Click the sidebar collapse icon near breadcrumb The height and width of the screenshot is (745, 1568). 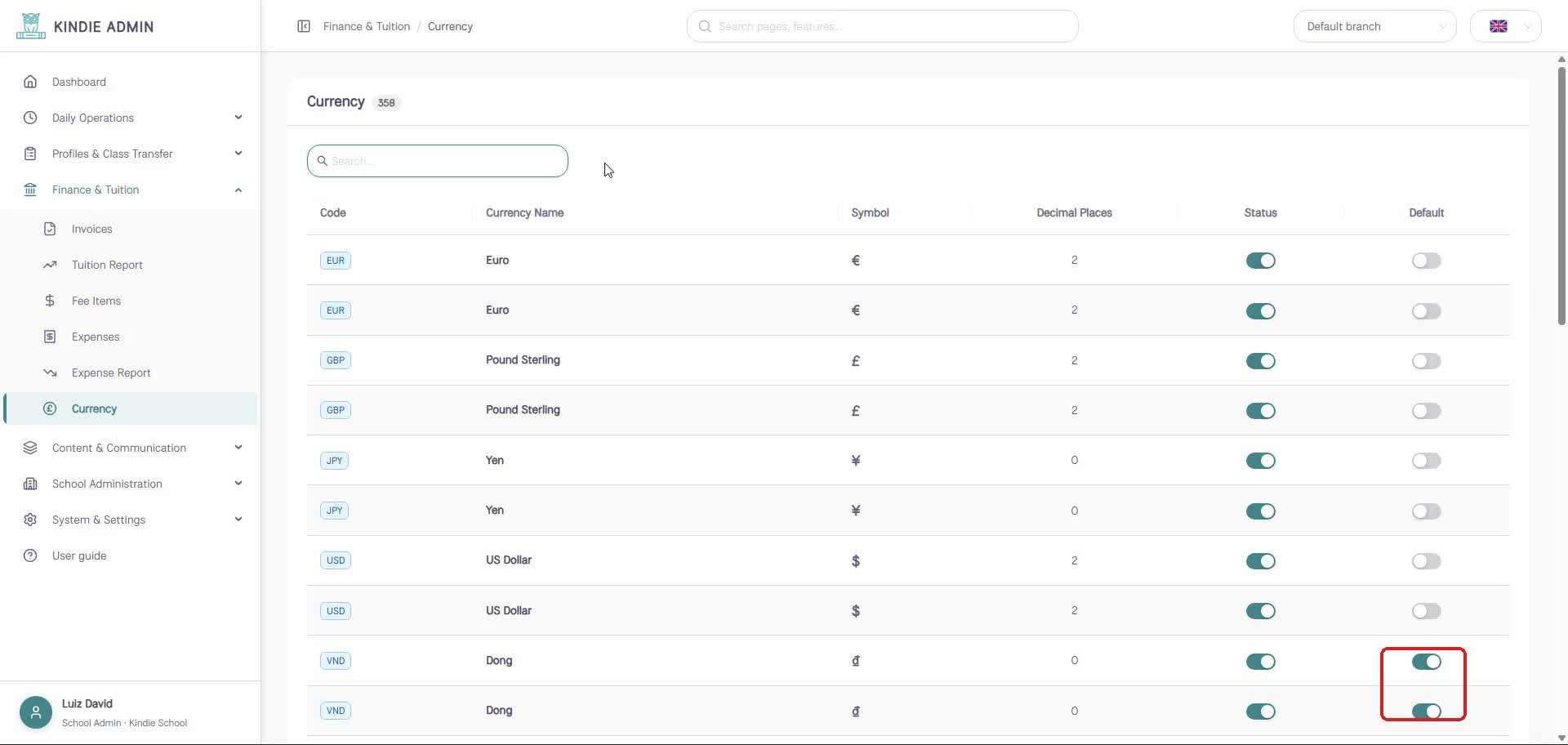(x=304, y=26)
